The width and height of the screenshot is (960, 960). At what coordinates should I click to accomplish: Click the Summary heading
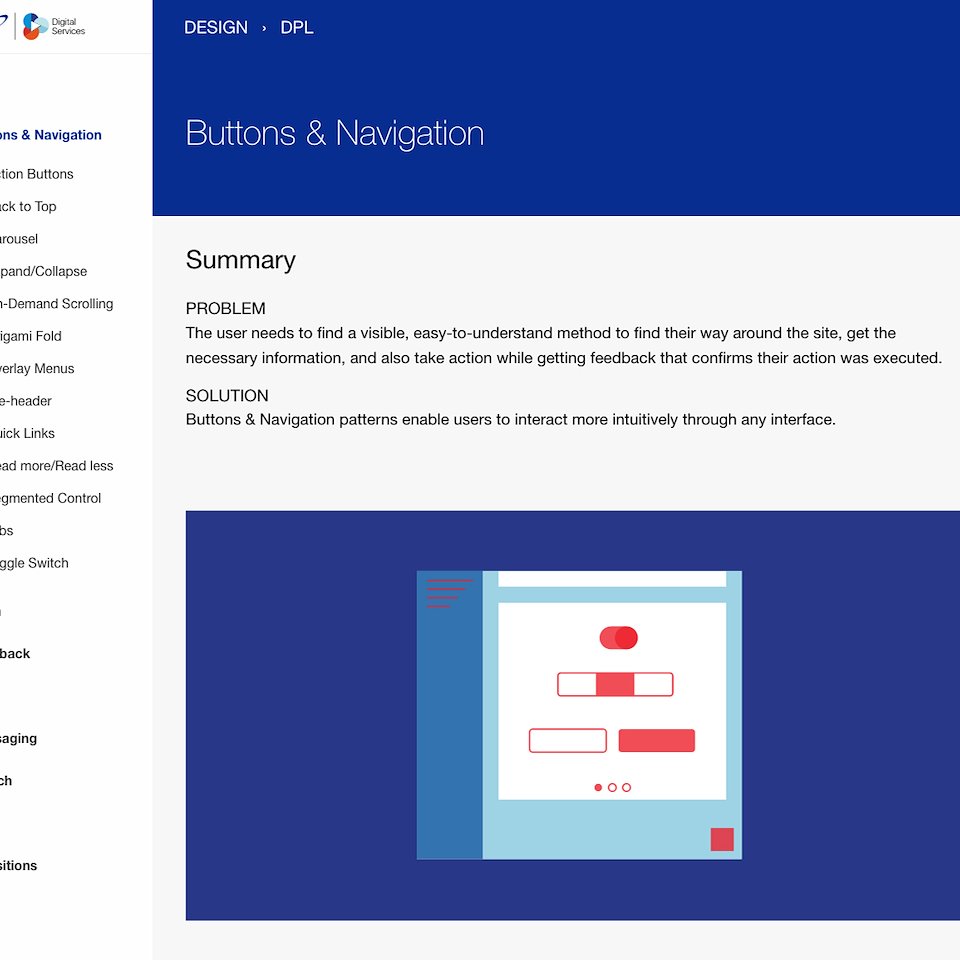241,260
